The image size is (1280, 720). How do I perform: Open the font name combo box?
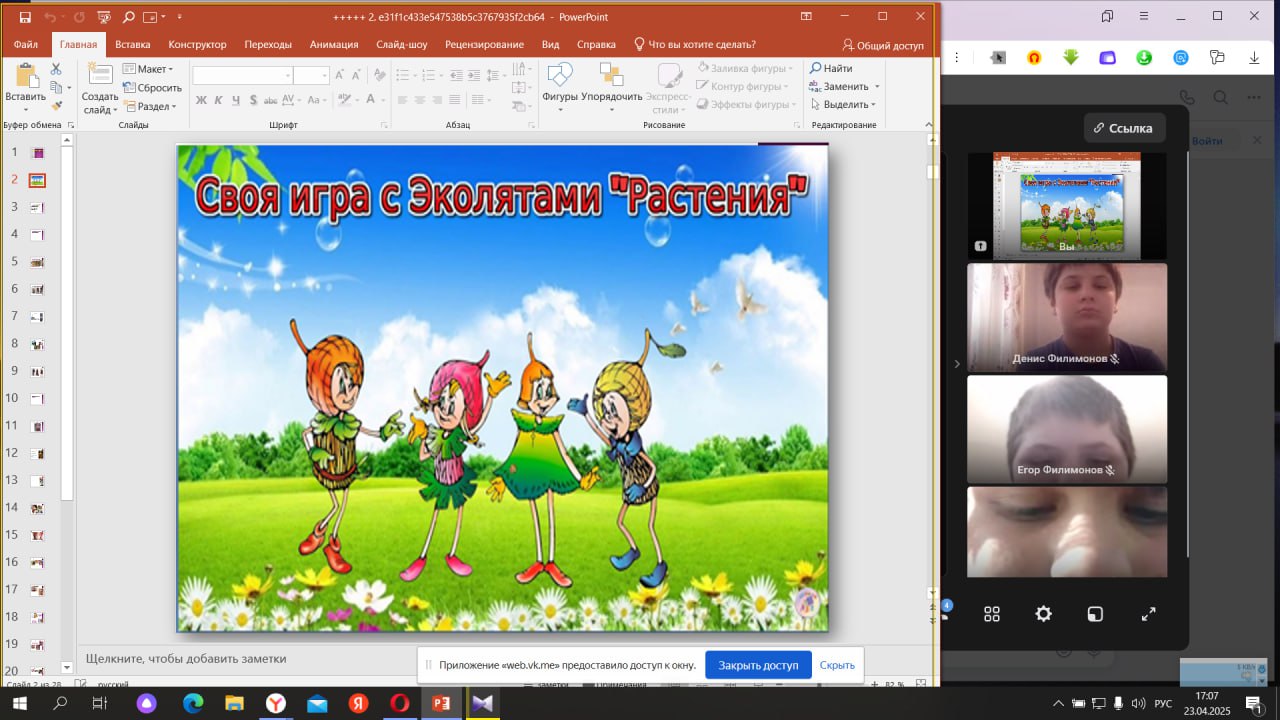click(x=242, y=75)
